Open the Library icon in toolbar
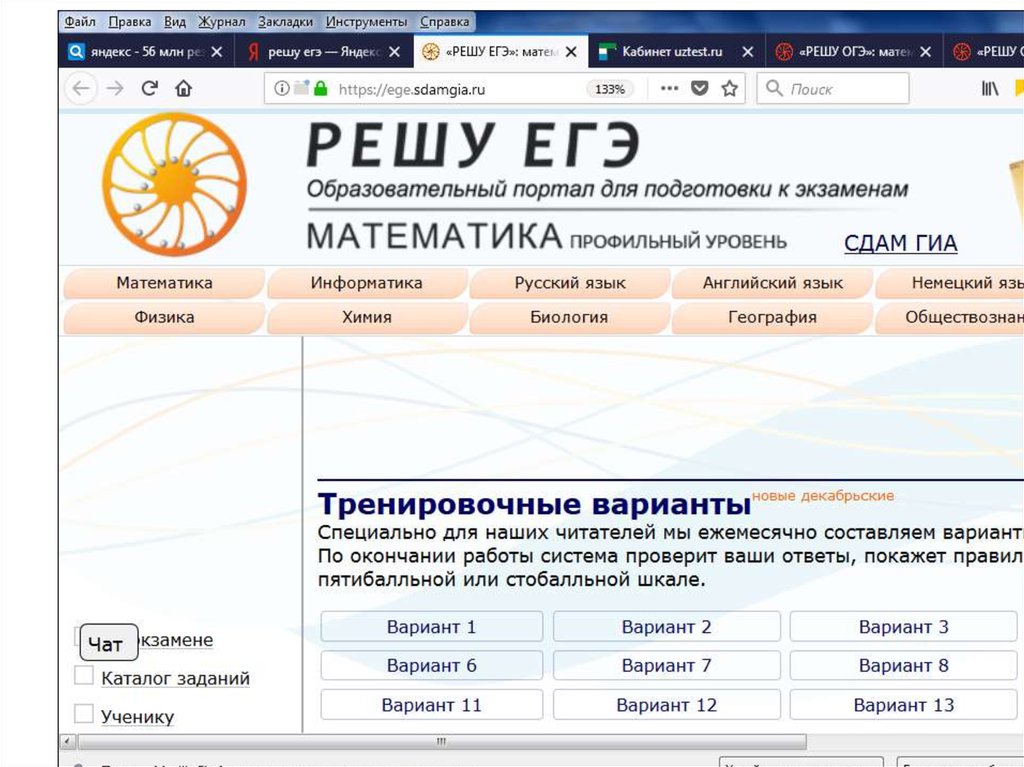Viewport: 1024px width, 767px height. pyautogui.click(x=990, y=88)
